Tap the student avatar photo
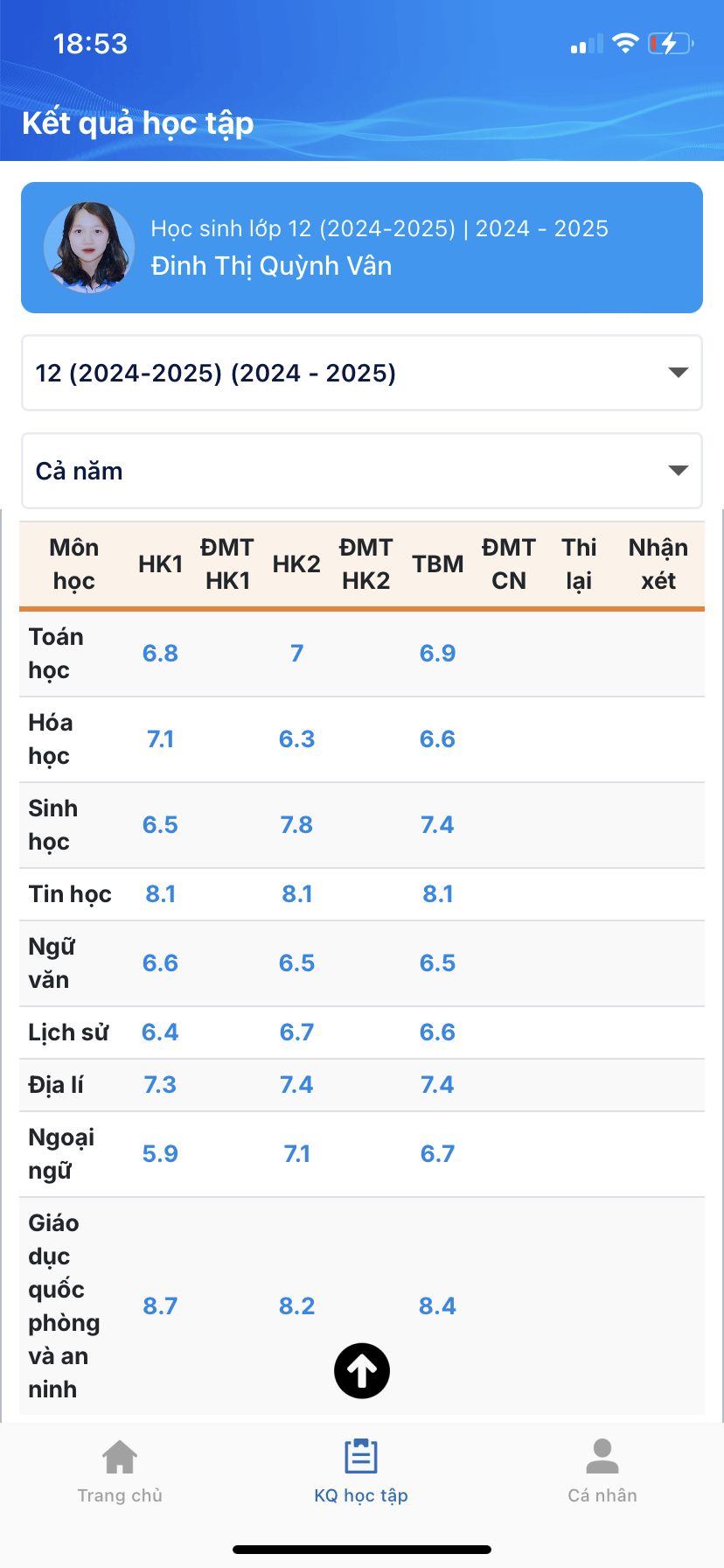The height and width of the screenshot is (1568, 724). pos(89,248)
